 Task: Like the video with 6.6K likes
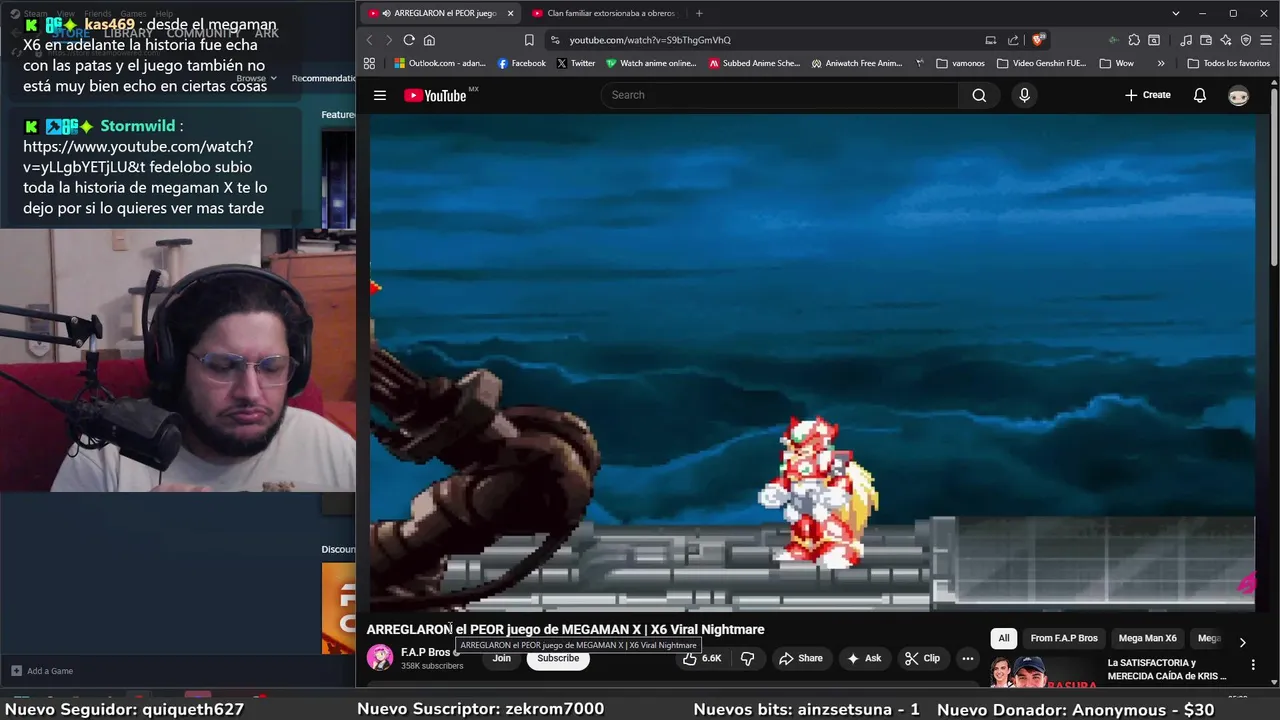[x=703, y=658]
